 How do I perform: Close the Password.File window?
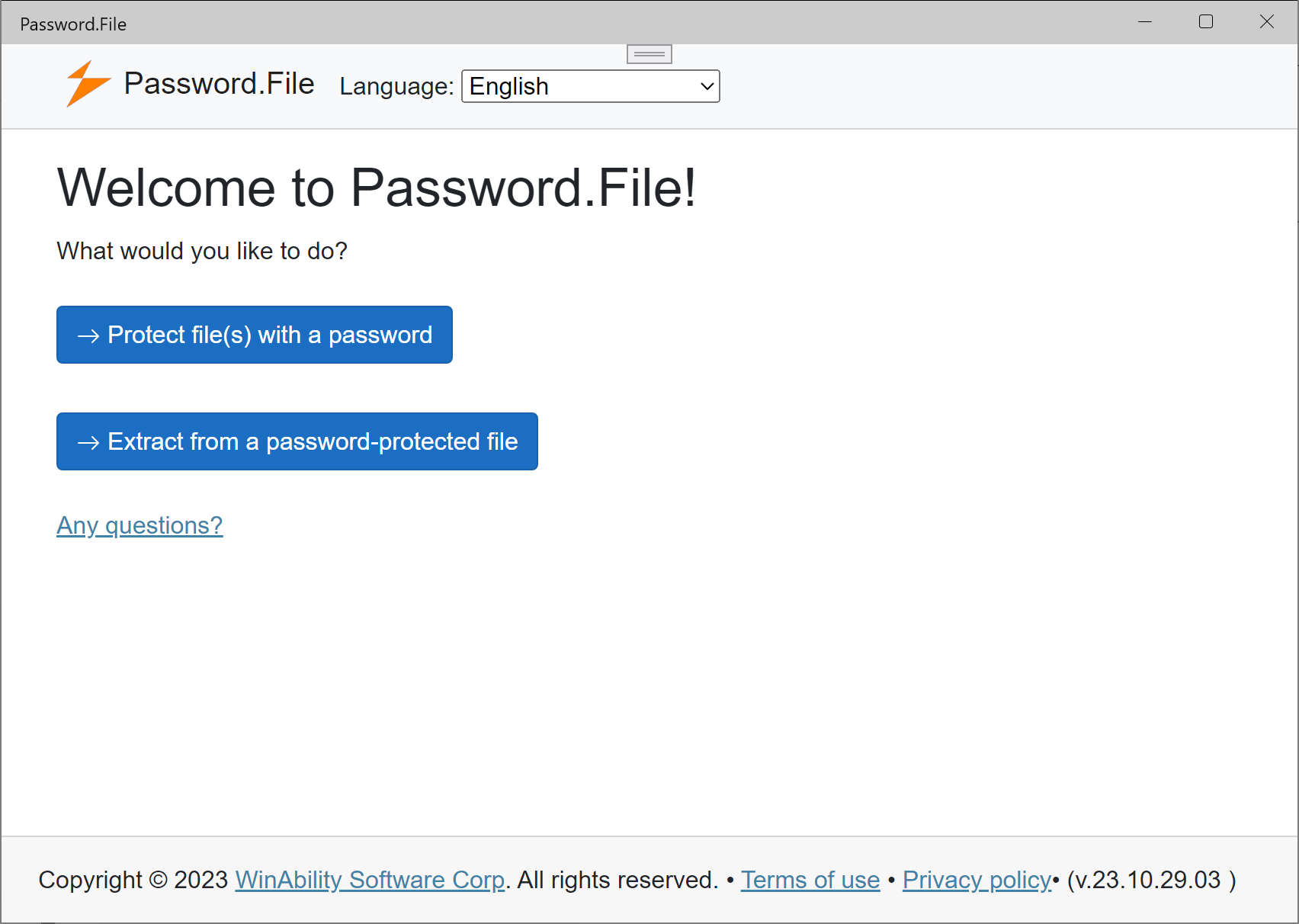click(x=1267, y=22)
